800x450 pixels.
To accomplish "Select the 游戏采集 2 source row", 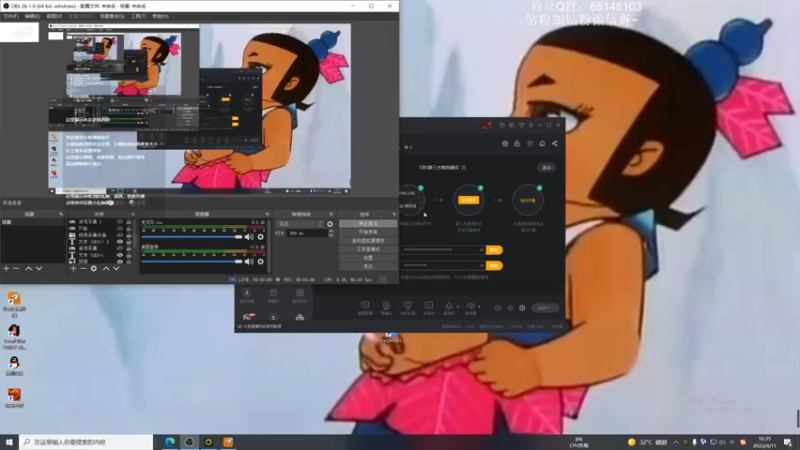I will (x=100, y=222).
